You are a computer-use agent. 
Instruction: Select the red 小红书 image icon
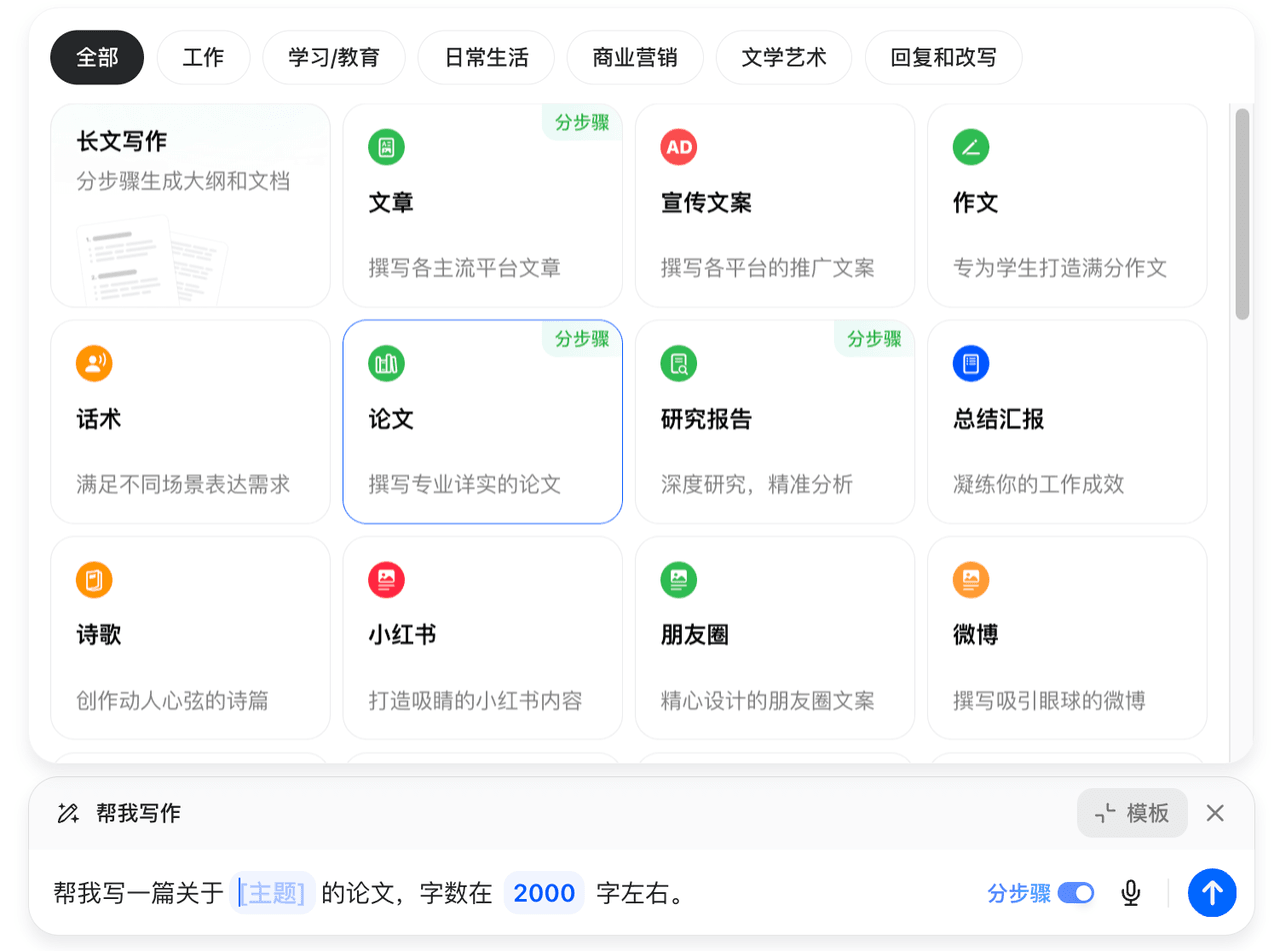[386, 580]
